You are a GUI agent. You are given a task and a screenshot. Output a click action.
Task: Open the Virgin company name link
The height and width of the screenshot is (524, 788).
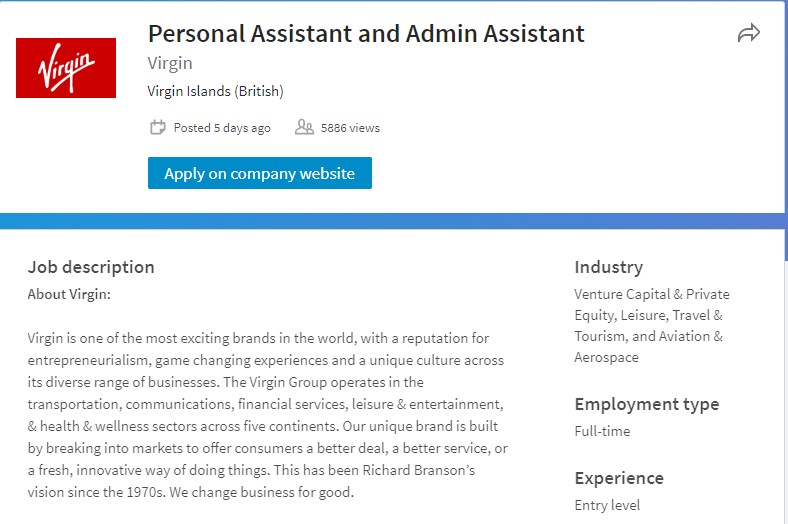(x=170, y=63)
